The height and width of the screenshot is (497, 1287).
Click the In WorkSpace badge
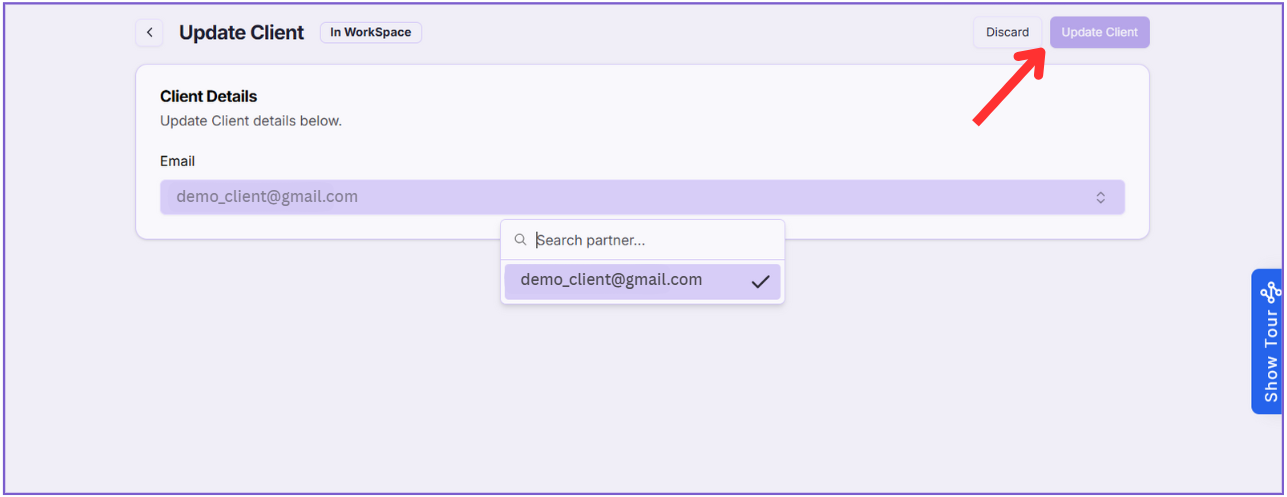370,32
